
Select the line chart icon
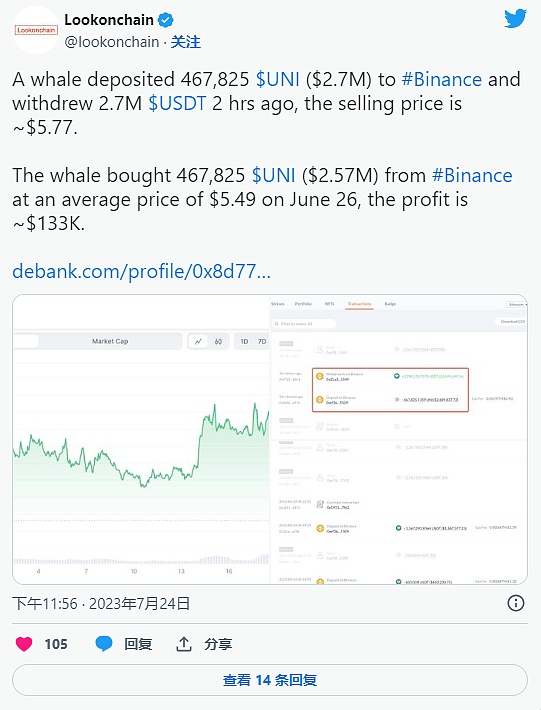(x=198, y=341)
